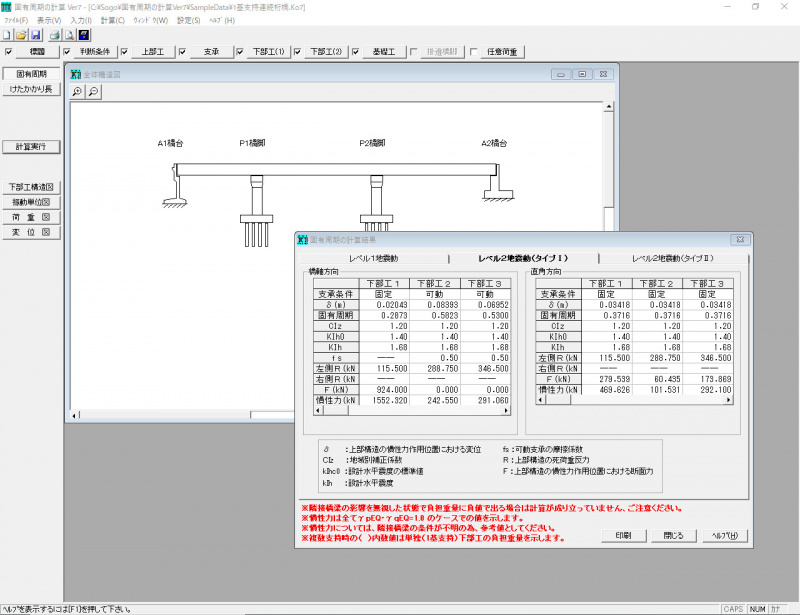The image size is (800, 615).
Task: Click the 閉じる button in results dialog
Action: (673, 535)
